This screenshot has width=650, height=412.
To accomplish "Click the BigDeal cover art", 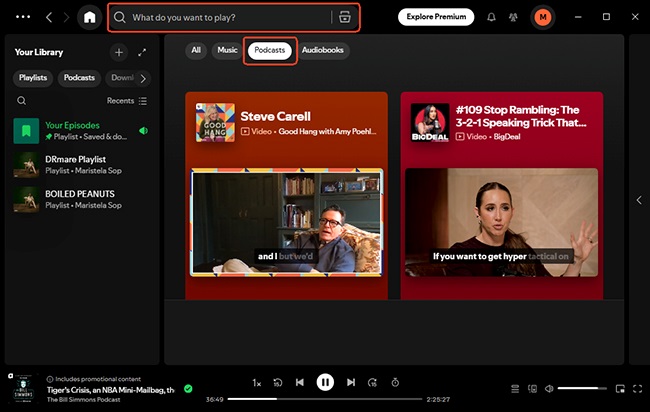I will pyautogui.click(x=430, y=123).
